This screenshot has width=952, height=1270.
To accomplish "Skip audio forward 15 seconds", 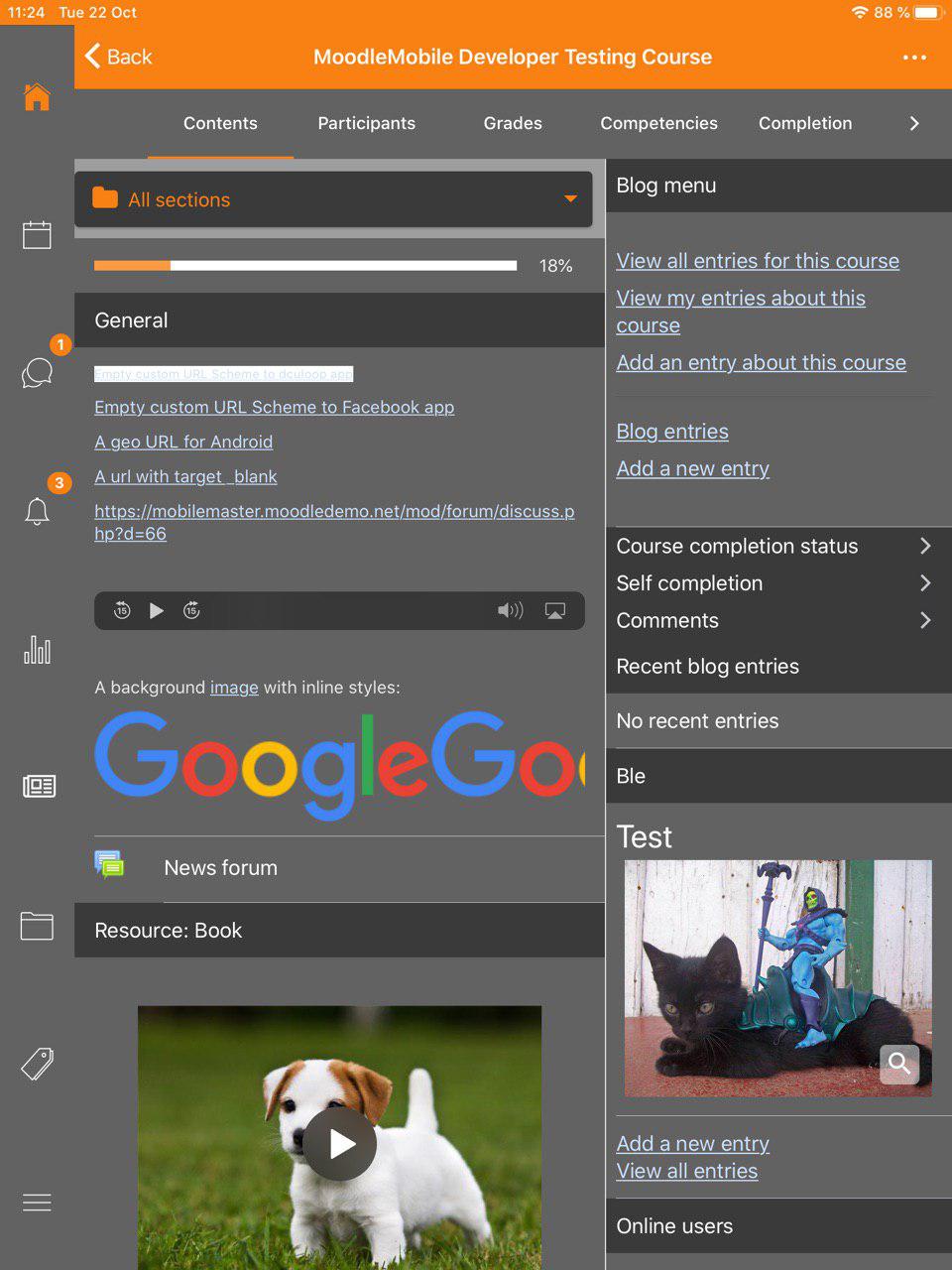I will click(191, 610).
